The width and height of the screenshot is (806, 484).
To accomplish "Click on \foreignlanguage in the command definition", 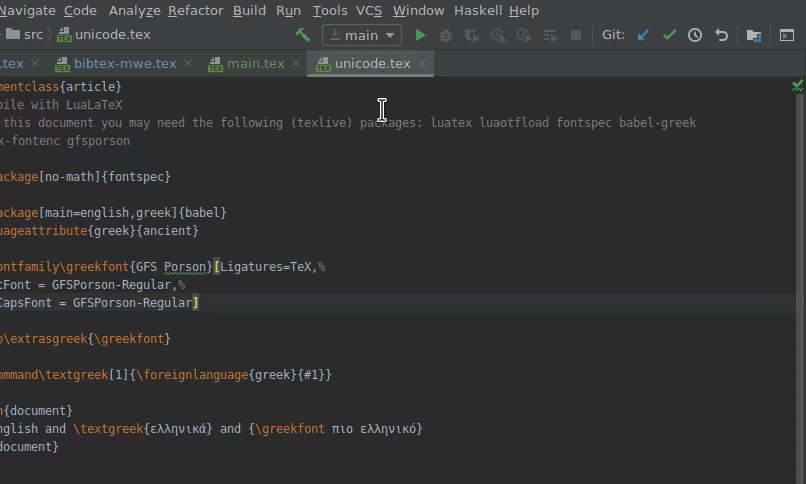I will [192, 375].
